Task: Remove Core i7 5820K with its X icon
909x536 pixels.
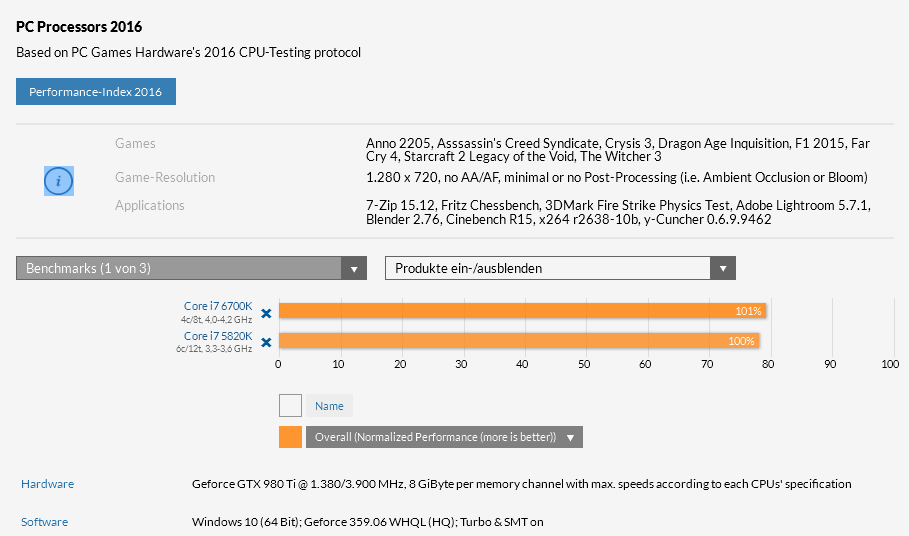Action: pyautogui.click(x=266, y=342)
